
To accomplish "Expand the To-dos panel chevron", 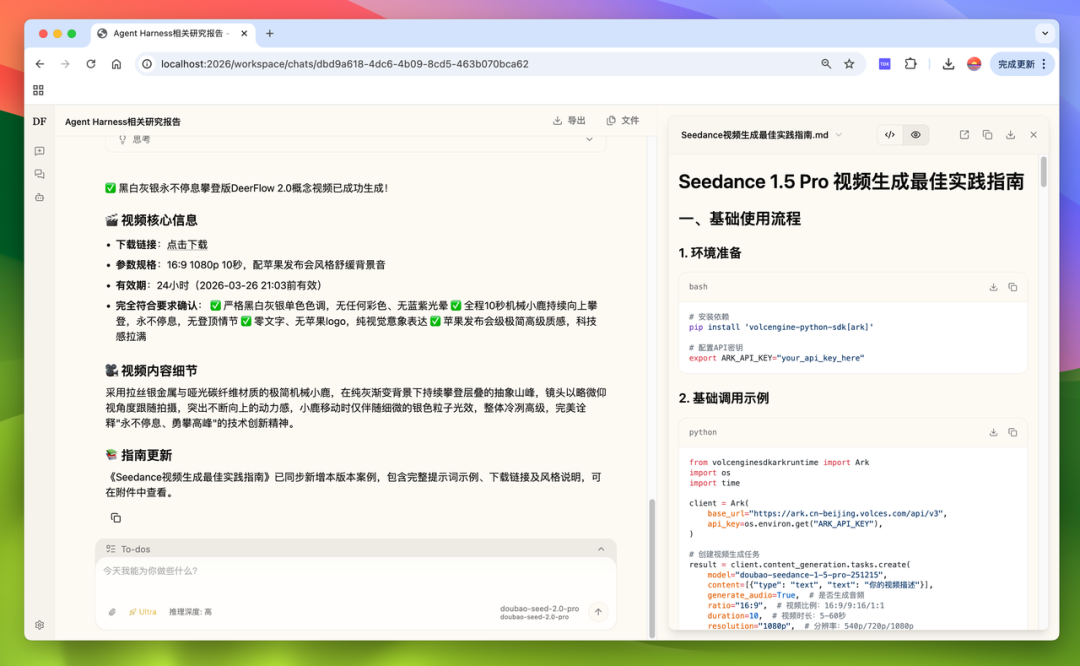I will coord(601,549).
